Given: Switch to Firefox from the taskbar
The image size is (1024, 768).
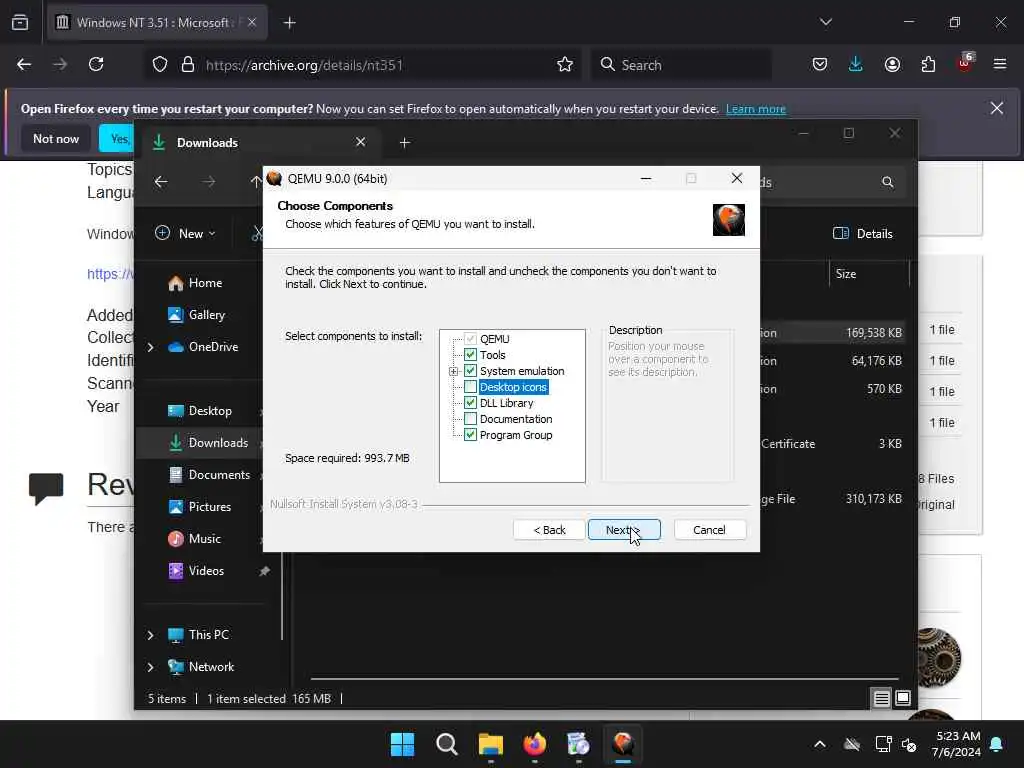Looking at the screenshot, I should pos(535,744).
